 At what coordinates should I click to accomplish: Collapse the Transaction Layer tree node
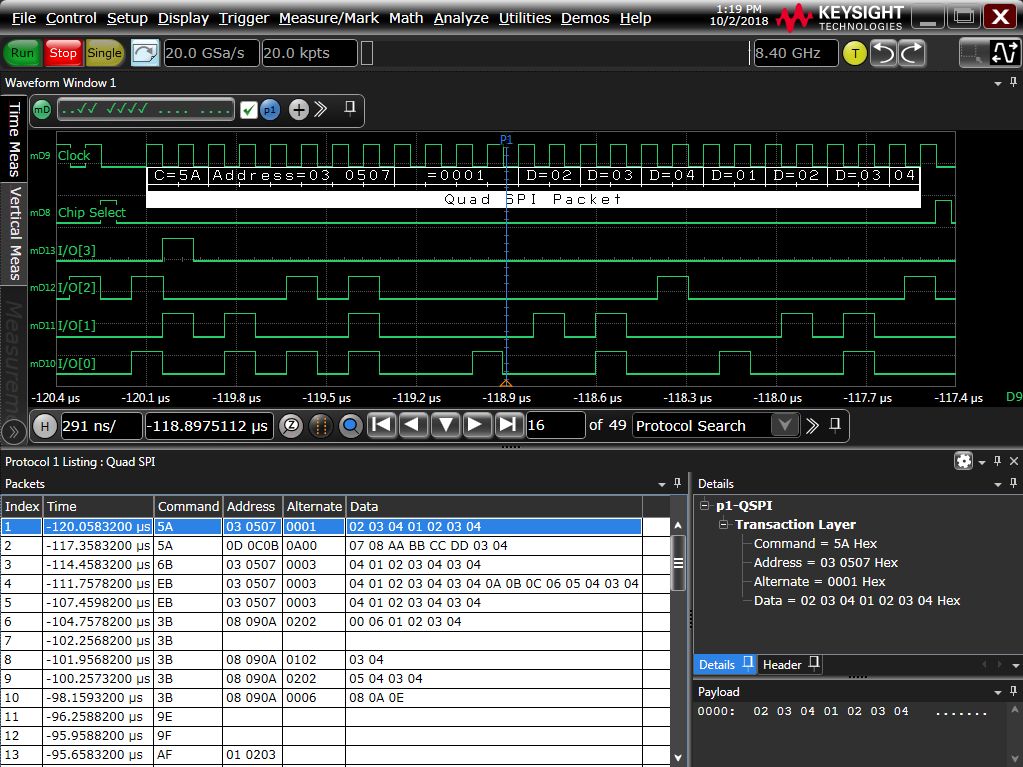723,525
